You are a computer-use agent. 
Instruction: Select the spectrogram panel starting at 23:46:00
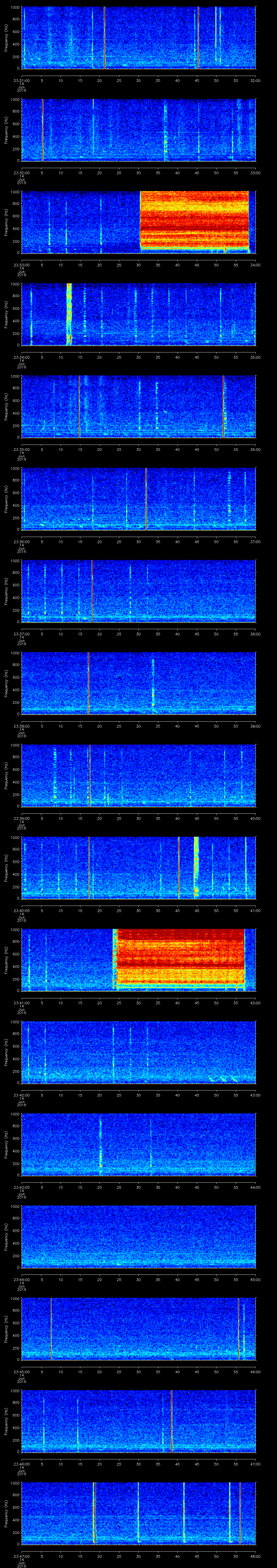139,1422
